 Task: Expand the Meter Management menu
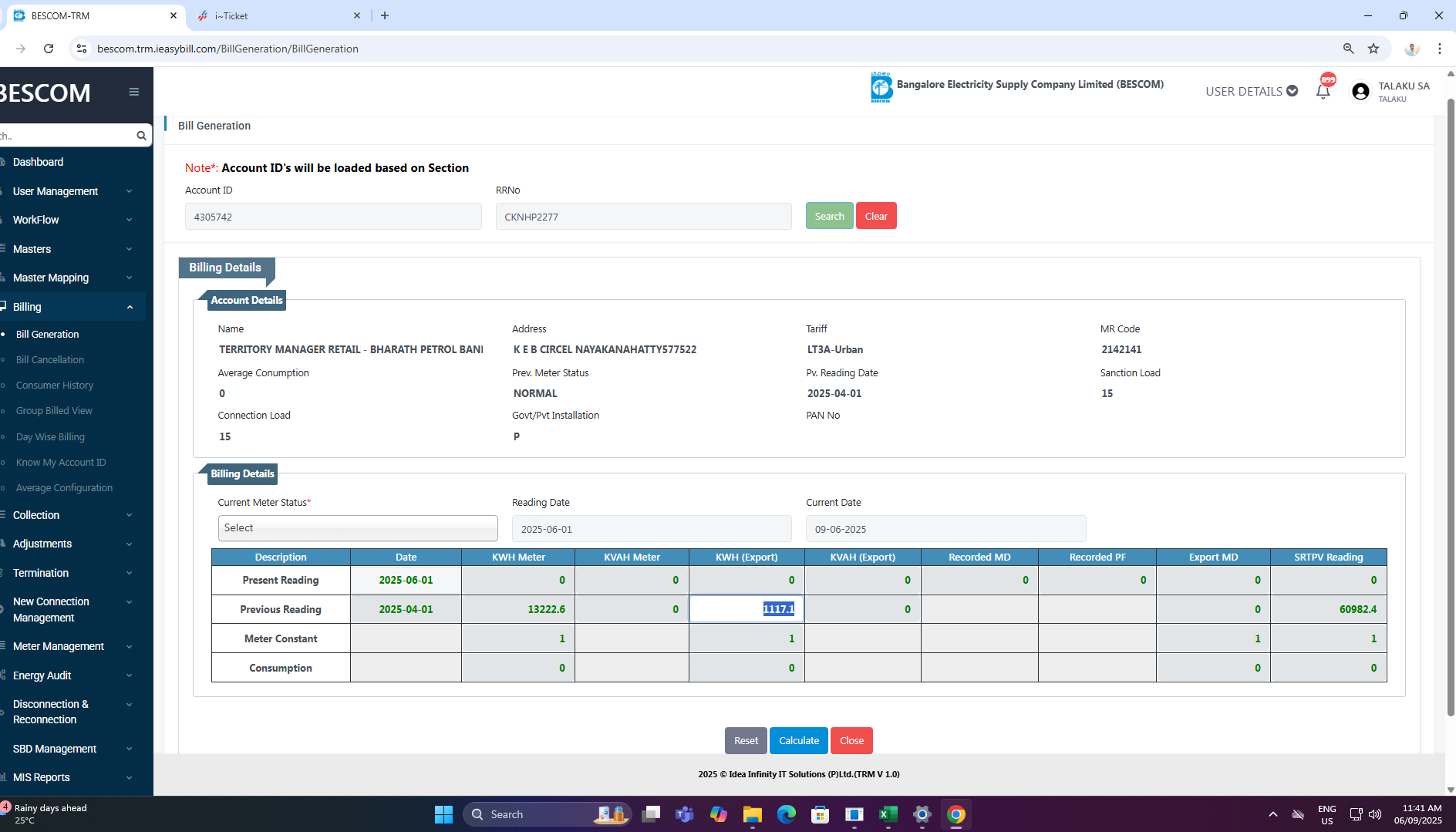[72, 646]
